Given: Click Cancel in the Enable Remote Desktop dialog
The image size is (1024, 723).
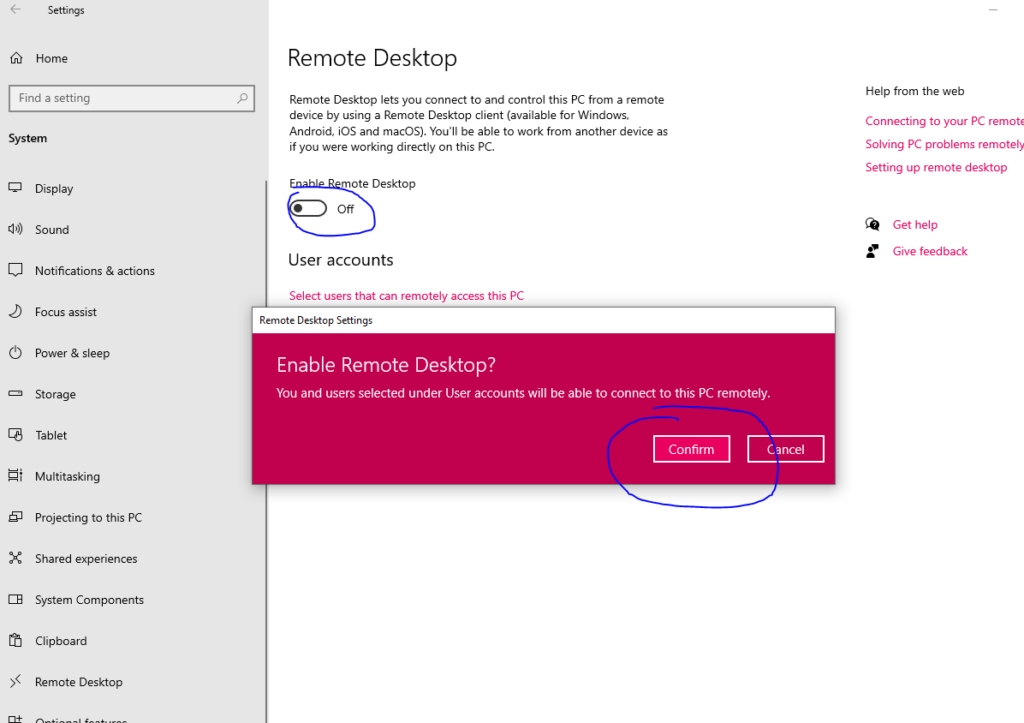Looking at the screenshot, I should pyautogui.click(x=786, y=448).
